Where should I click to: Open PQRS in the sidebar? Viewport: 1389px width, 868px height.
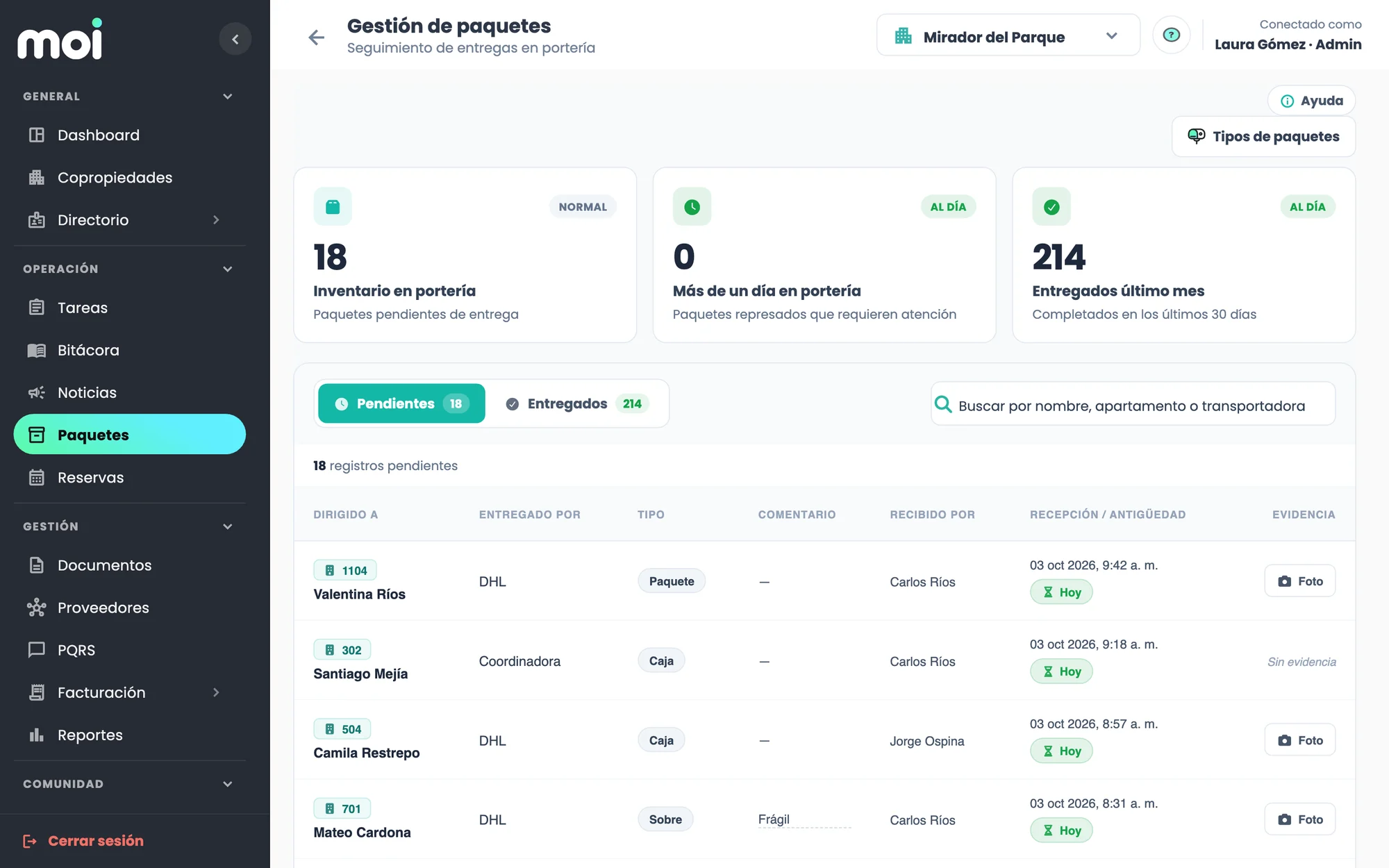point(130,650)
